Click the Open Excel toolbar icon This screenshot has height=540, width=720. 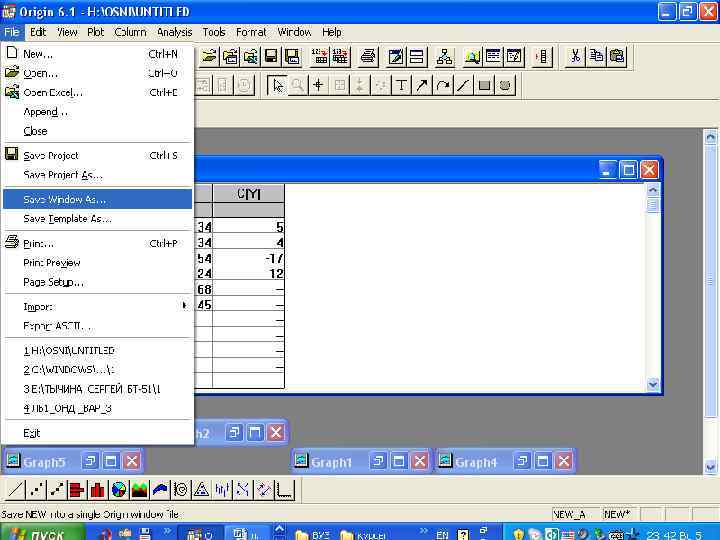251,57
